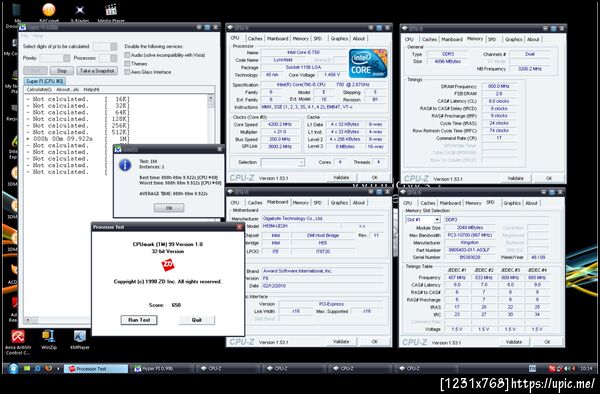Open the pi digits dropdown
The image size is (600, 394).
[114, 46]
